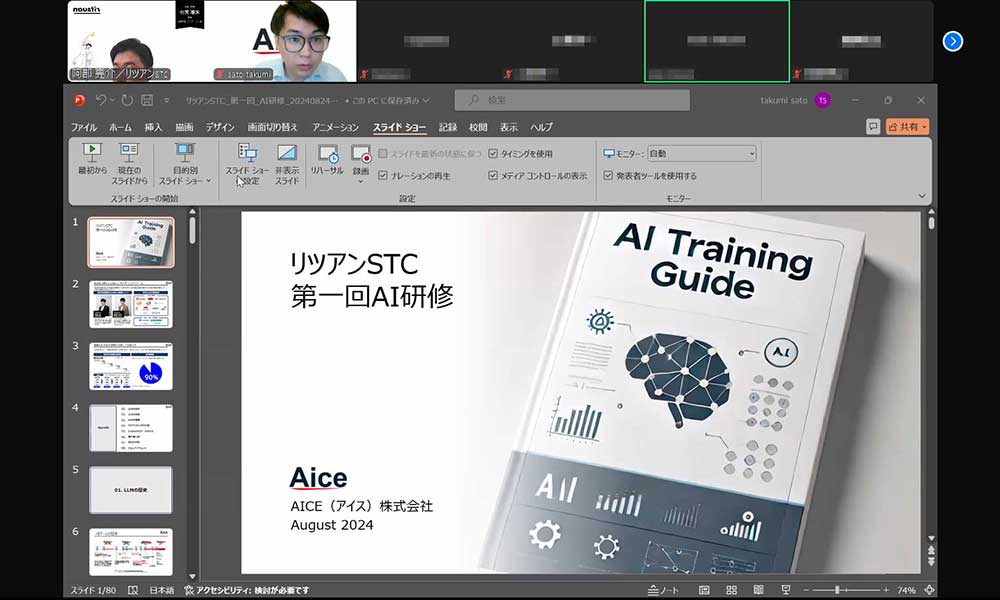The height and width of the screenshot is (600, 1000).
Task: Click Previous Slide double-arrow below scrollbar
Action: pos(931,550)
